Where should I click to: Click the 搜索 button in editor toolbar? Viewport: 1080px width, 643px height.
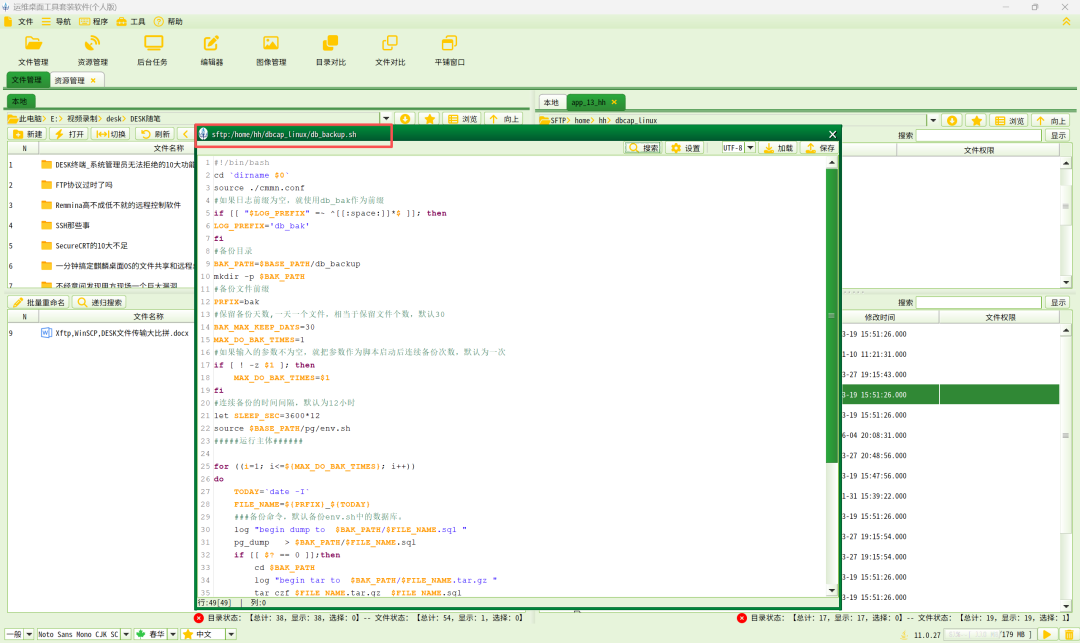pyautogui.click(x=643, y=148)
